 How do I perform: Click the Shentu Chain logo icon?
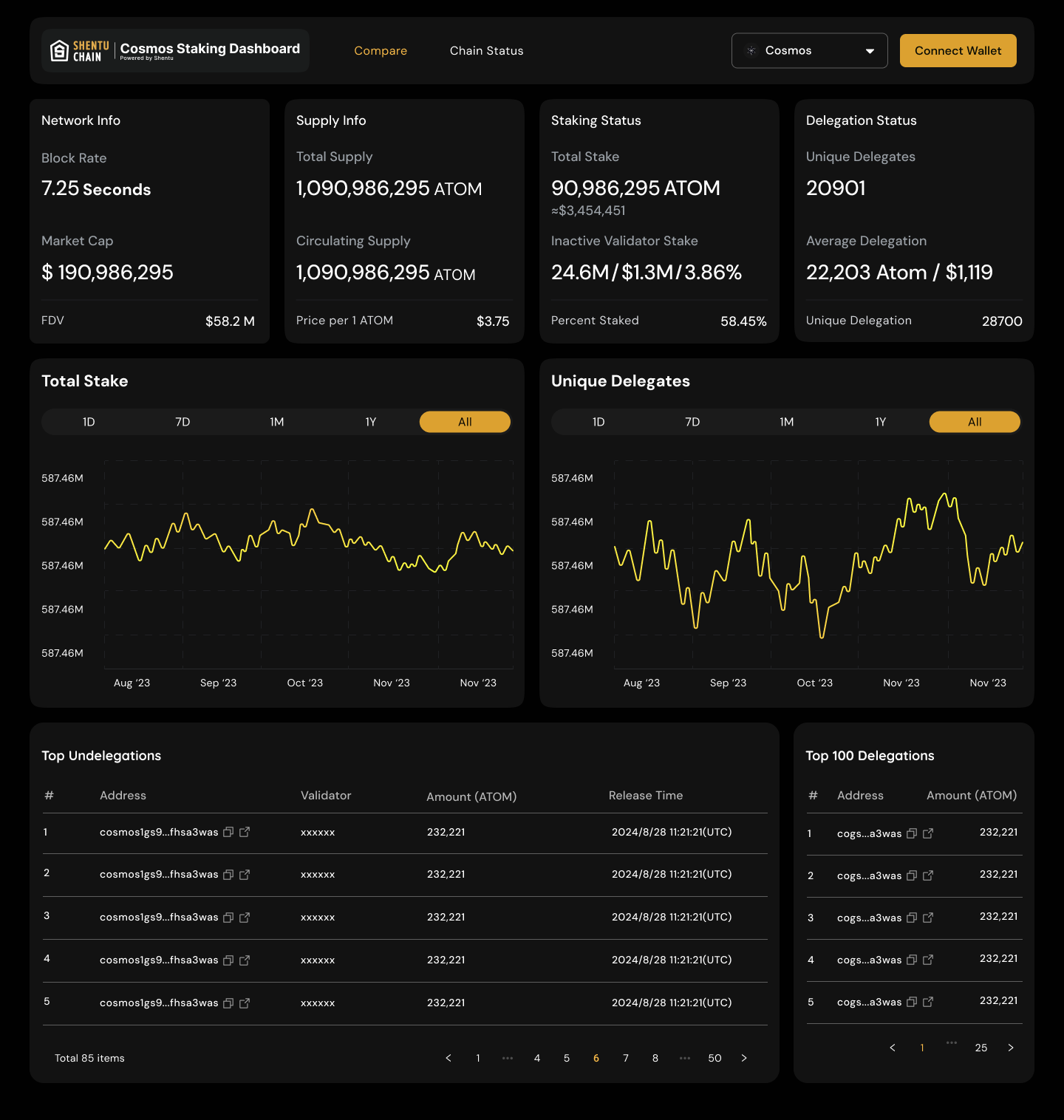tap(60, 51)
